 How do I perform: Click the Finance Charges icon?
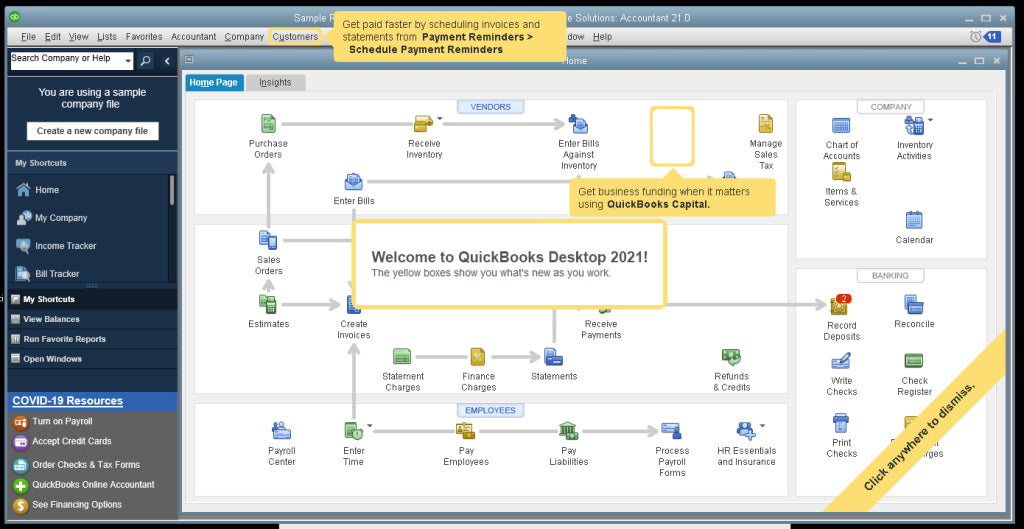[478, 357]
